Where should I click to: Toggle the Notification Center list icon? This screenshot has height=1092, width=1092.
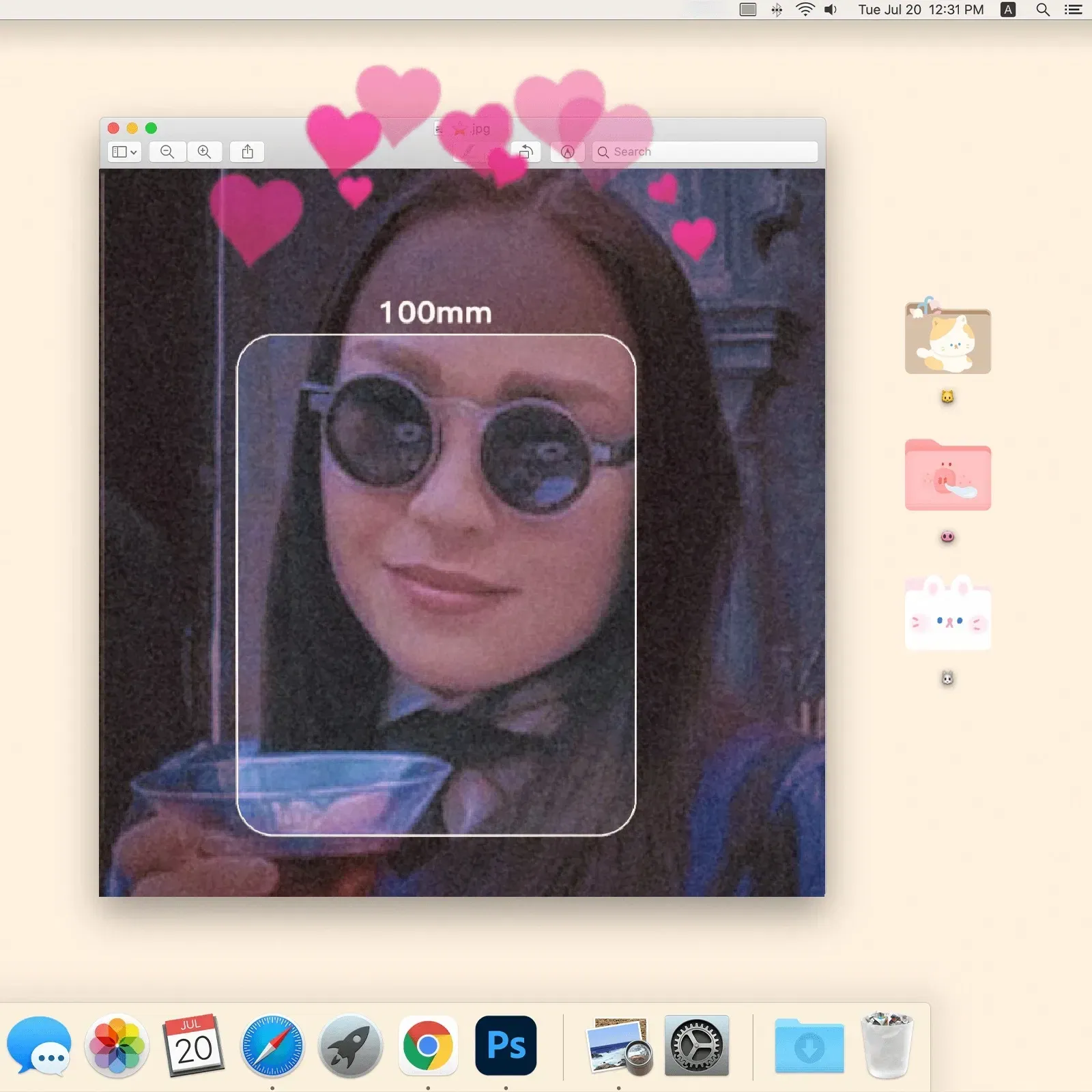1073,10
